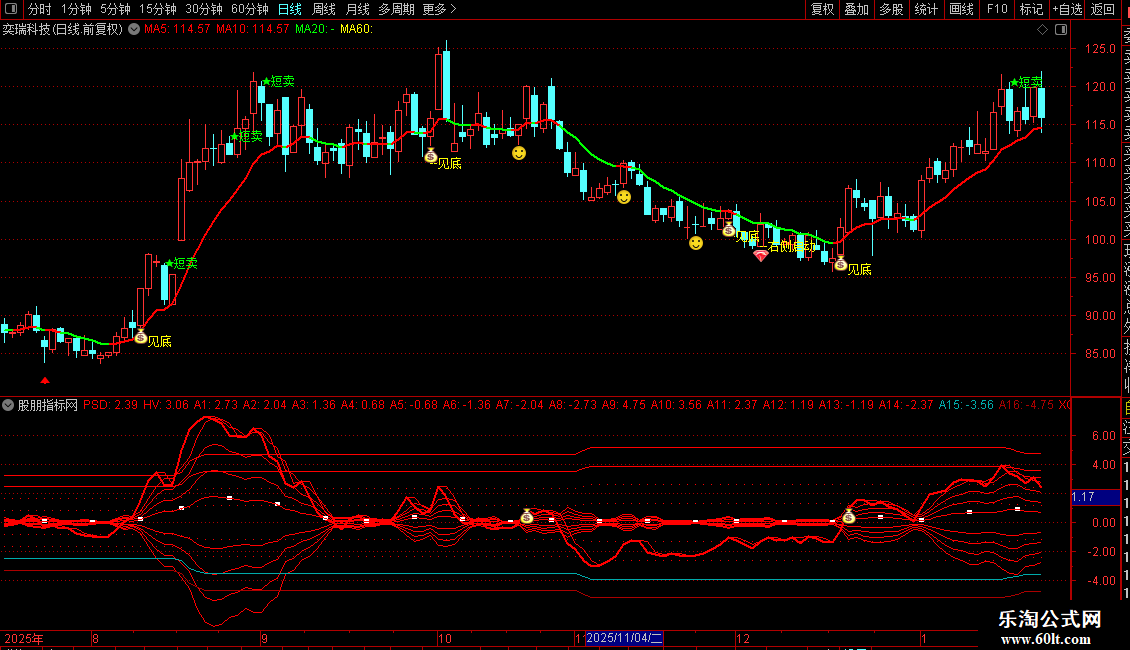Click the MA20 indicator label

(x=315, y=29)
